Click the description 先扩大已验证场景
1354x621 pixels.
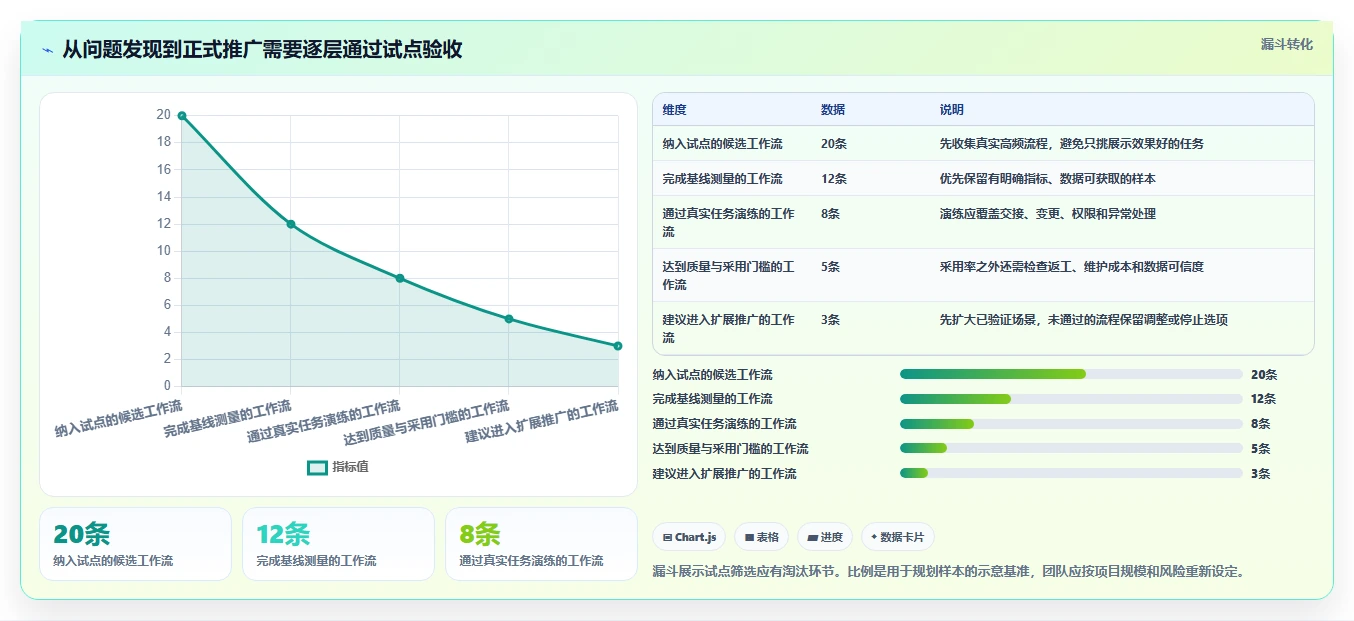click(1083, 319)
